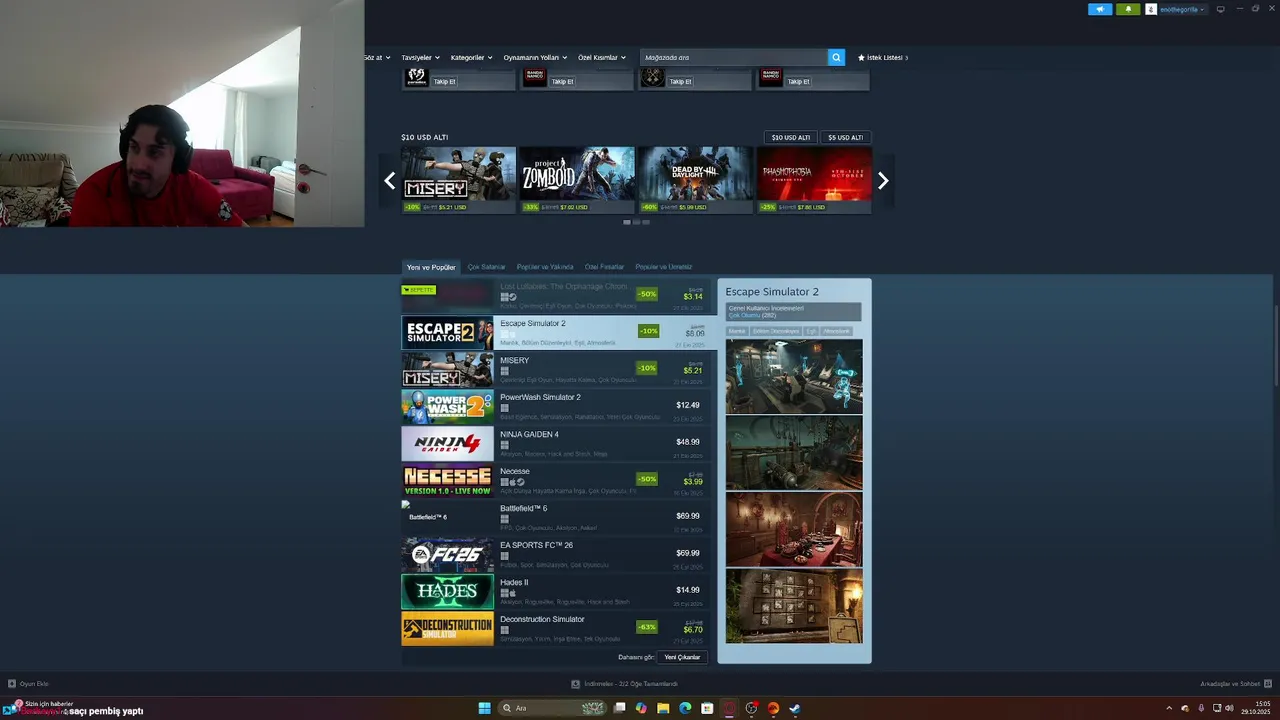Show previous games with left carousel arrow
Screen dimensions: 1280x720
click(x=390, y=181)
